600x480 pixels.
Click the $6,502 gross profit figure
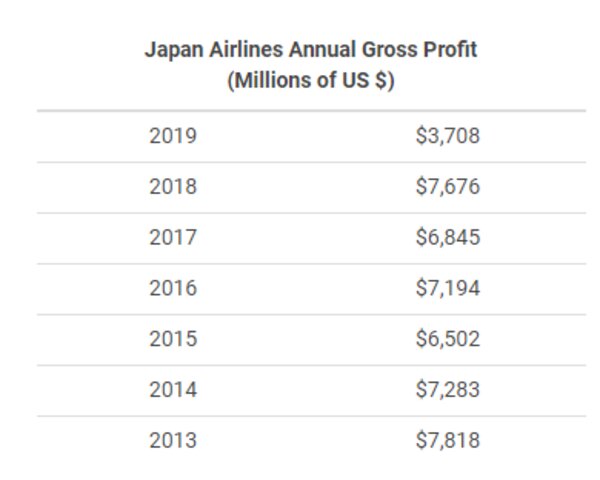pyautogui.click(x=447, y=340)
